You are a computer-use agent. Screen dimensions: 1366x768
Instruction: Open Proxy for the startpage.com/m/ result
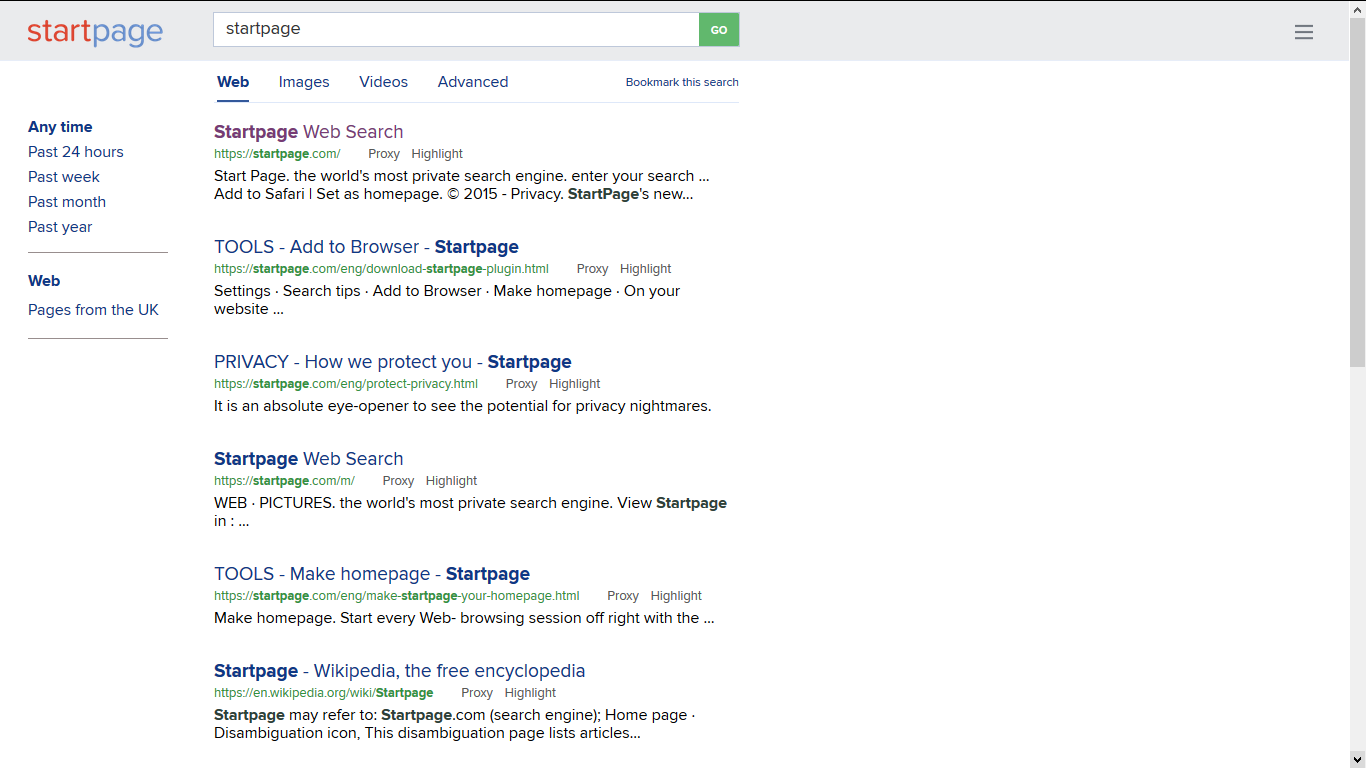point(398,481)
